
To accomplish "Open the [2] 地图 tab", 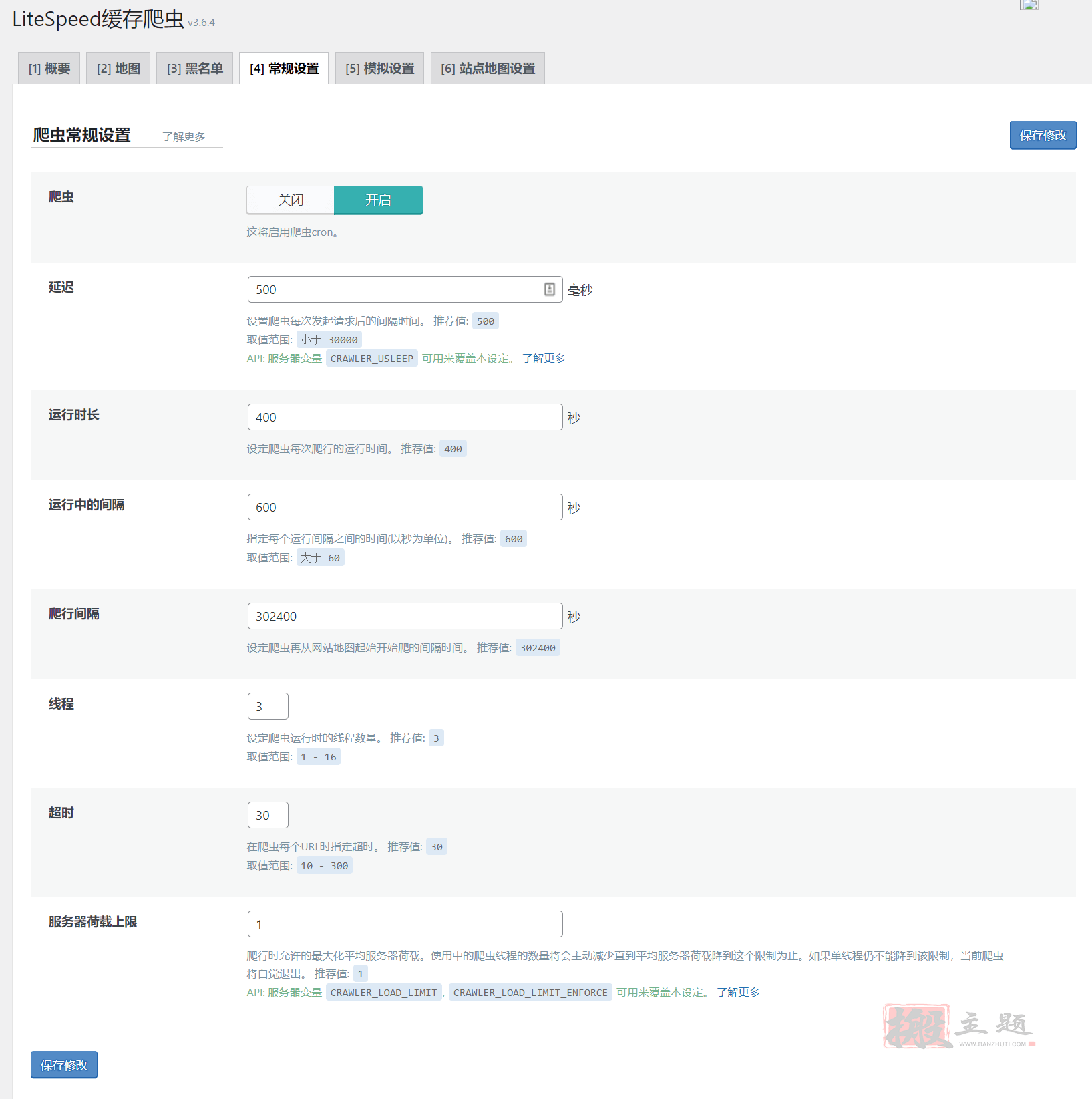I will click(x=118, y=68).
